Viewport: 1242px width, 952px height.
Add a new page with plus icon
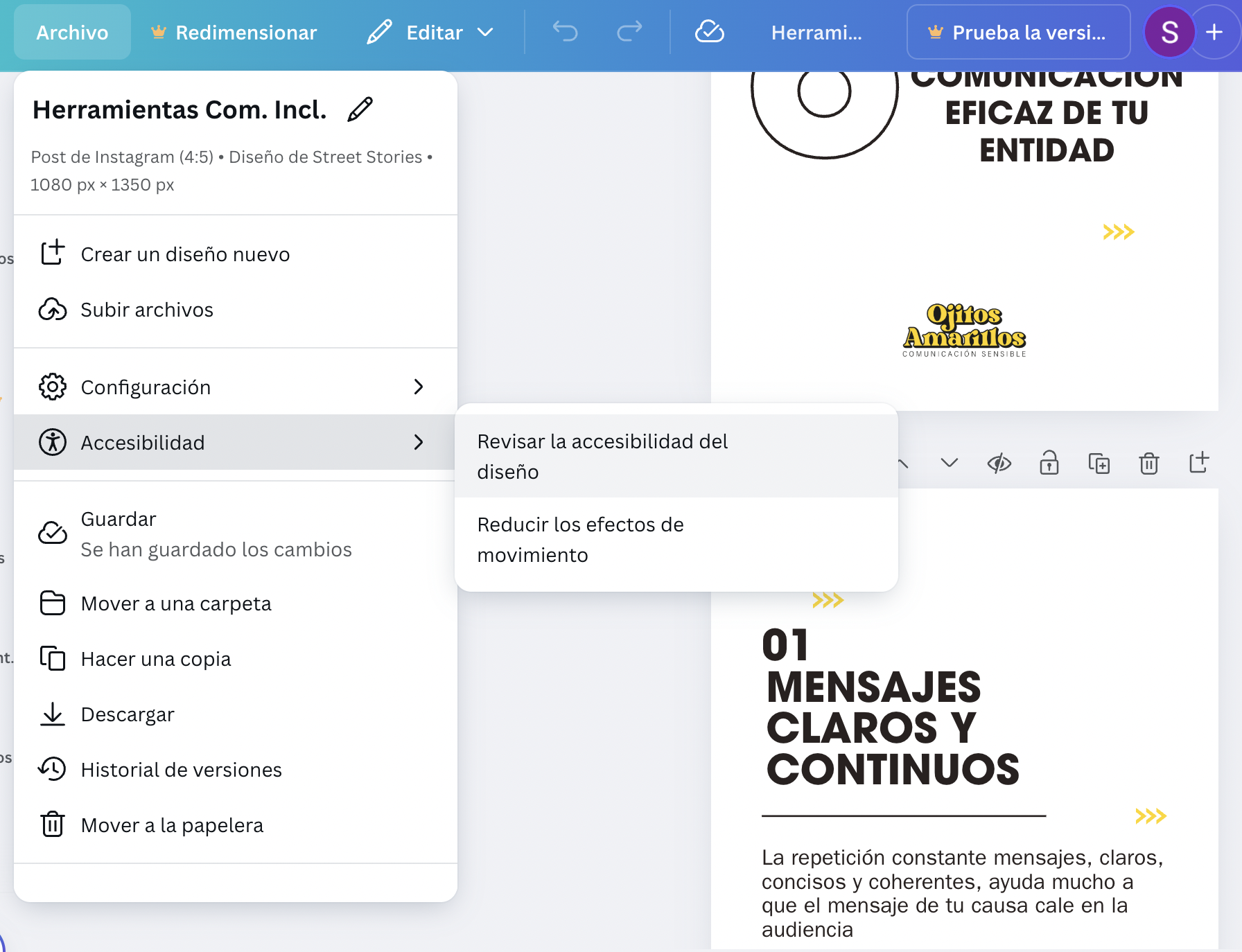click(x=1198, y=463)
